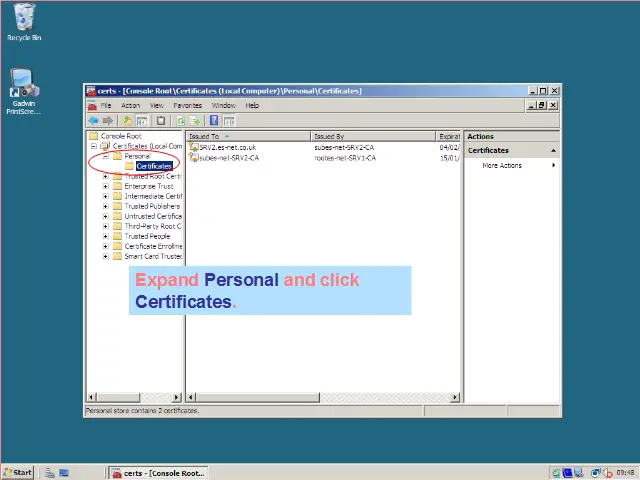Click the blue Help toolbar icon
Screen dimensions: 640x480
(x=214, y=120)
